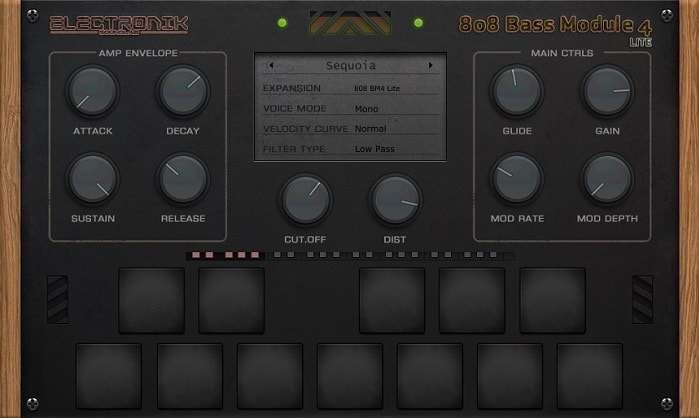
Task: Change the Voice Mode value Mono
Action: 366,109
